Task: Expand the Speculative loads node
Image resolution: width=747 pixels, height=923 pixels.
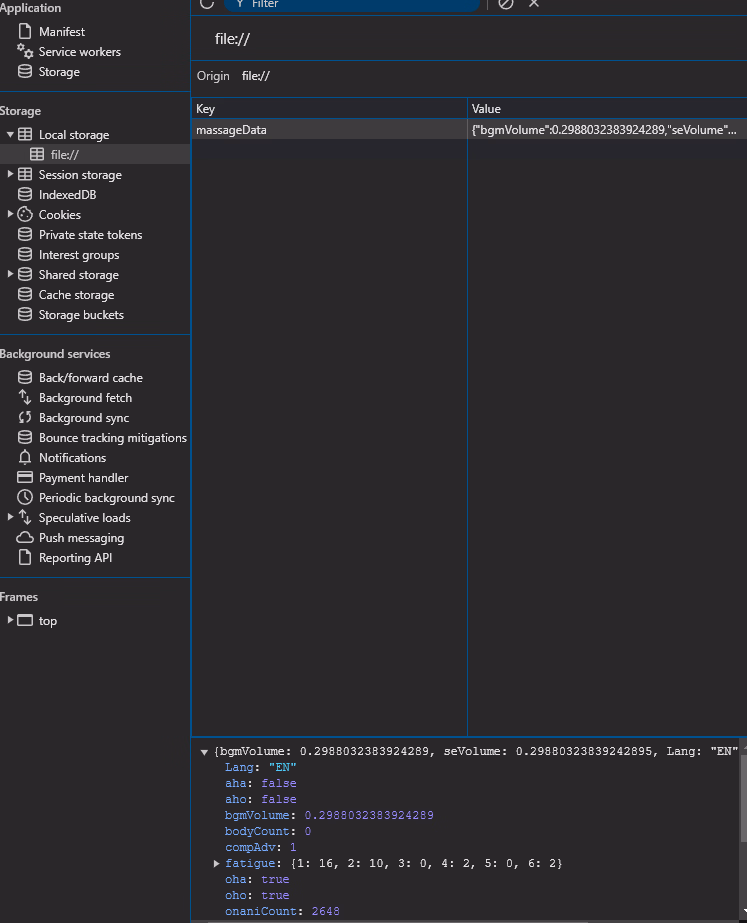Action: [x=10, y=517]
